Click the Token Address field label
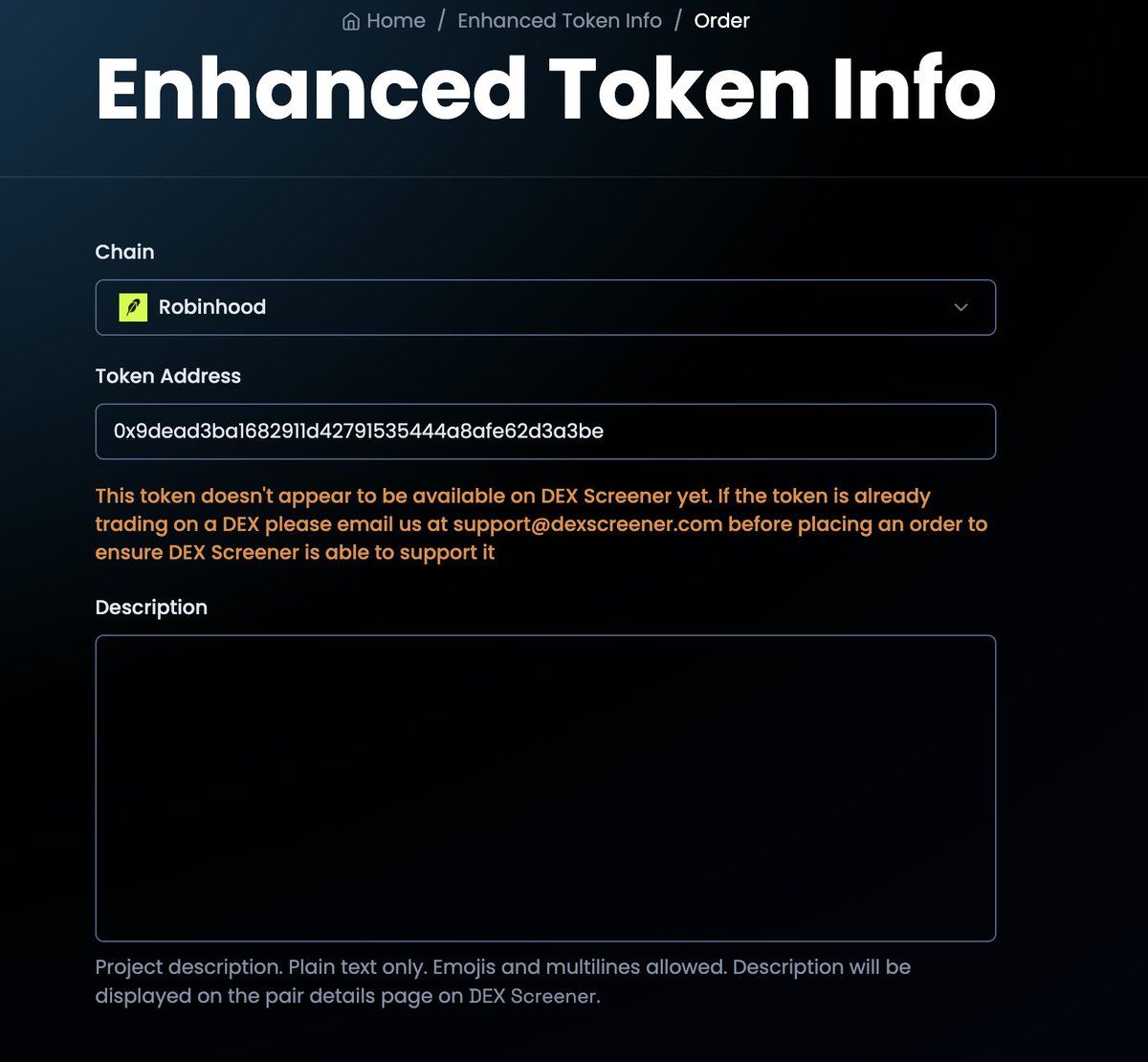This screenshot has width=1148, height=1062. pyautogui.click(x=167, y=376)
